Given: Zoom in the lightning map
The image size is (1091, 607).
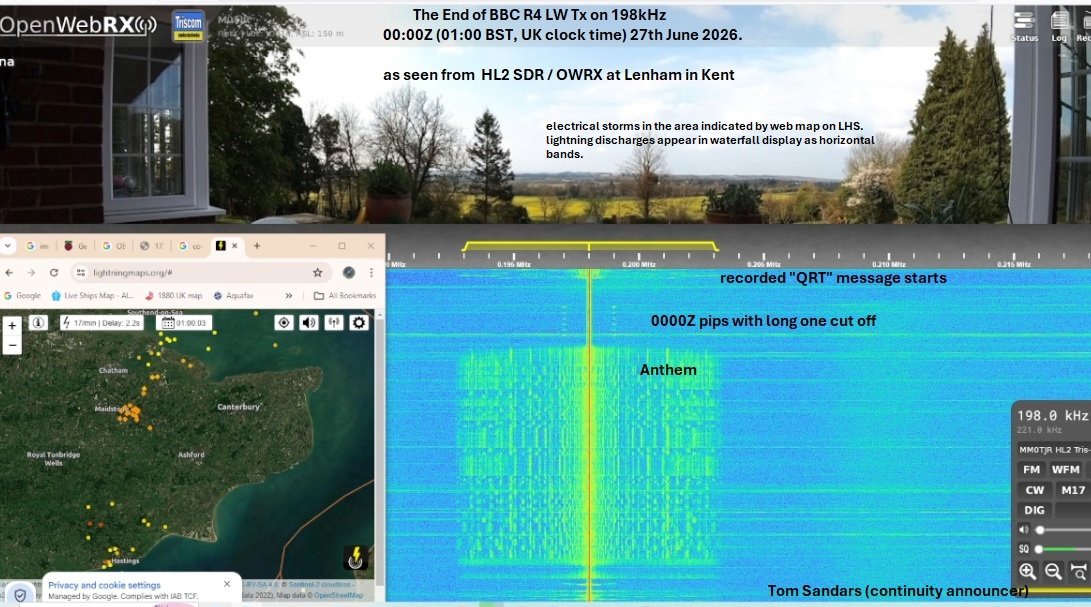Looking at the screenshot, I should [x=12, y=325].
